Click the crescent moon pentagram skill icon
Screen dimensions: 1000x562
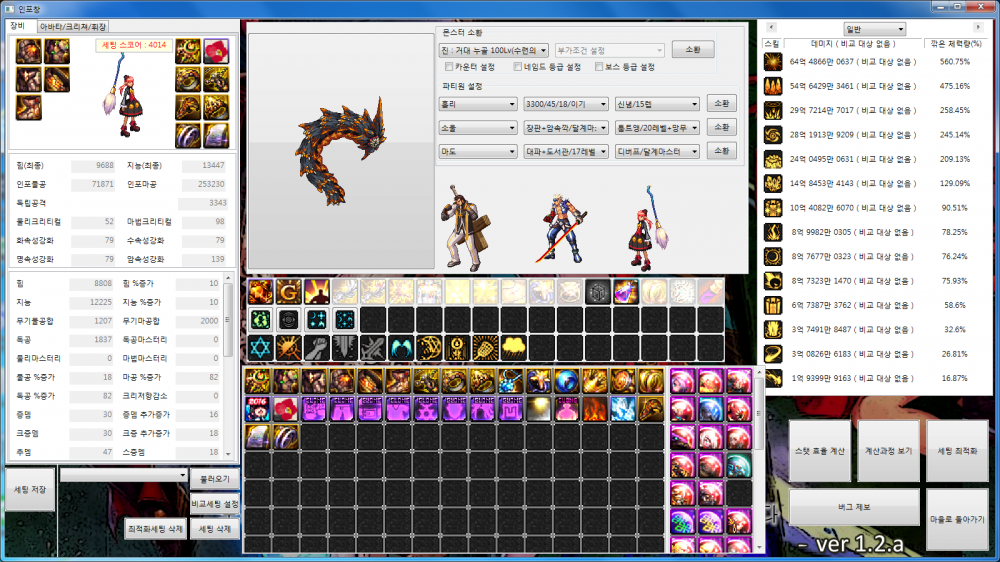[429, 348]
